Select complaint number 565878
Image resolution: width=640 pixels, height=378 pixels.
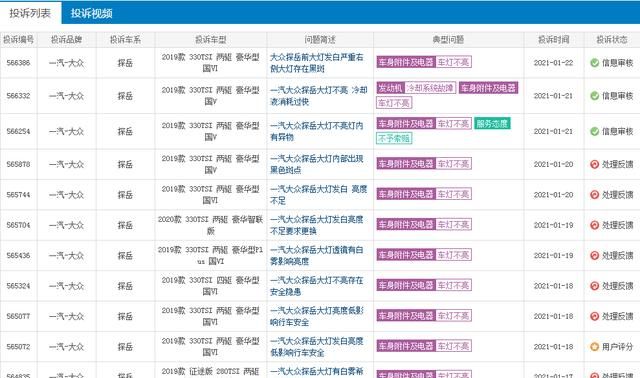[x=18, y=164]
